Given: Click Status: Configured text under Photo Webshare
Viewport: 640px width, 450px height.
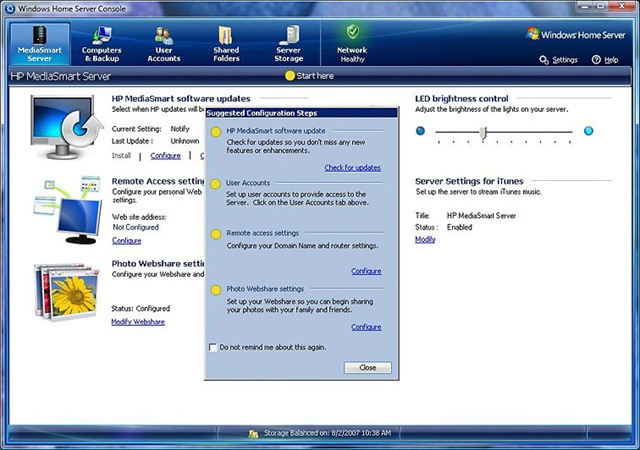Looking at the screenshot, I should tap(140, 308).
